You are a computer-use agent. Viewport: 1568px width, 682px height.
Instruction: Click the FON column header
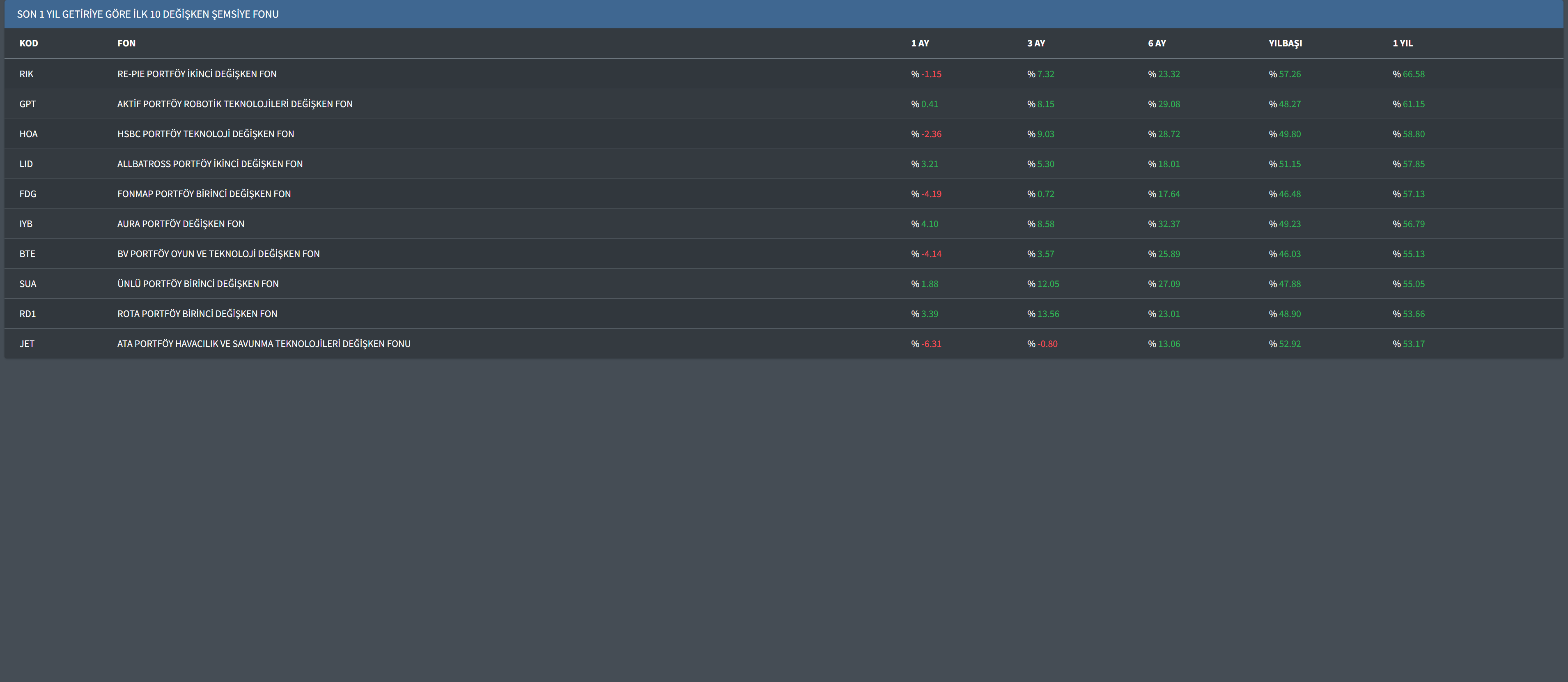click(126, 43)
